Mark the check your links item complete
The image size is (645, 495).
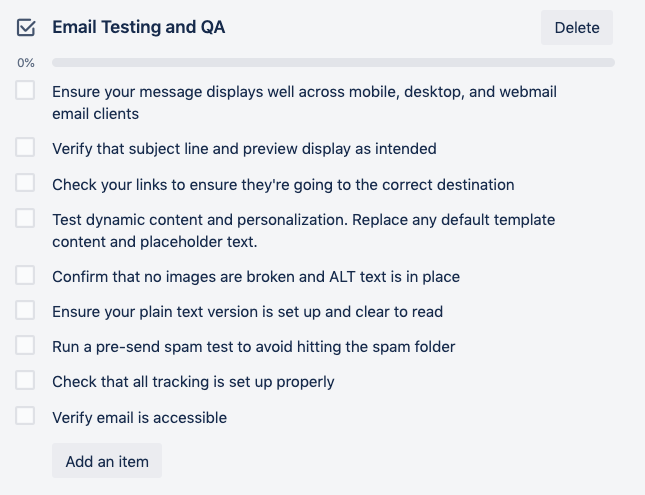click(26, 184)
